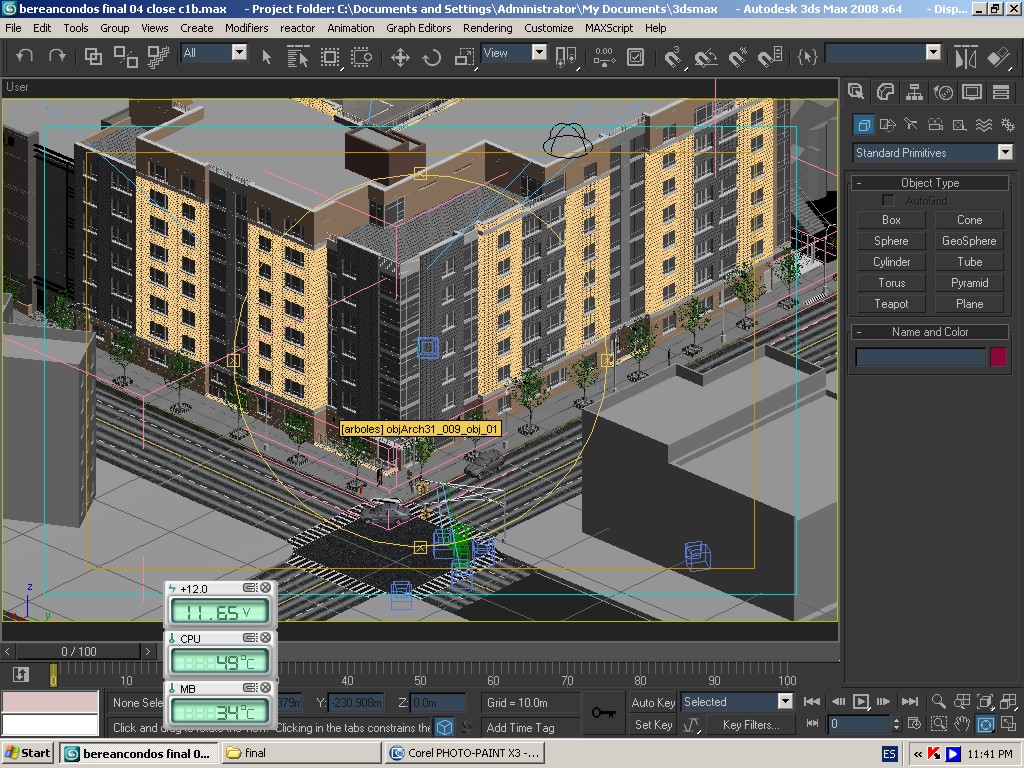Click the Teapot primitive button
Screen dimensions: 1024x768
coord(891,304)
